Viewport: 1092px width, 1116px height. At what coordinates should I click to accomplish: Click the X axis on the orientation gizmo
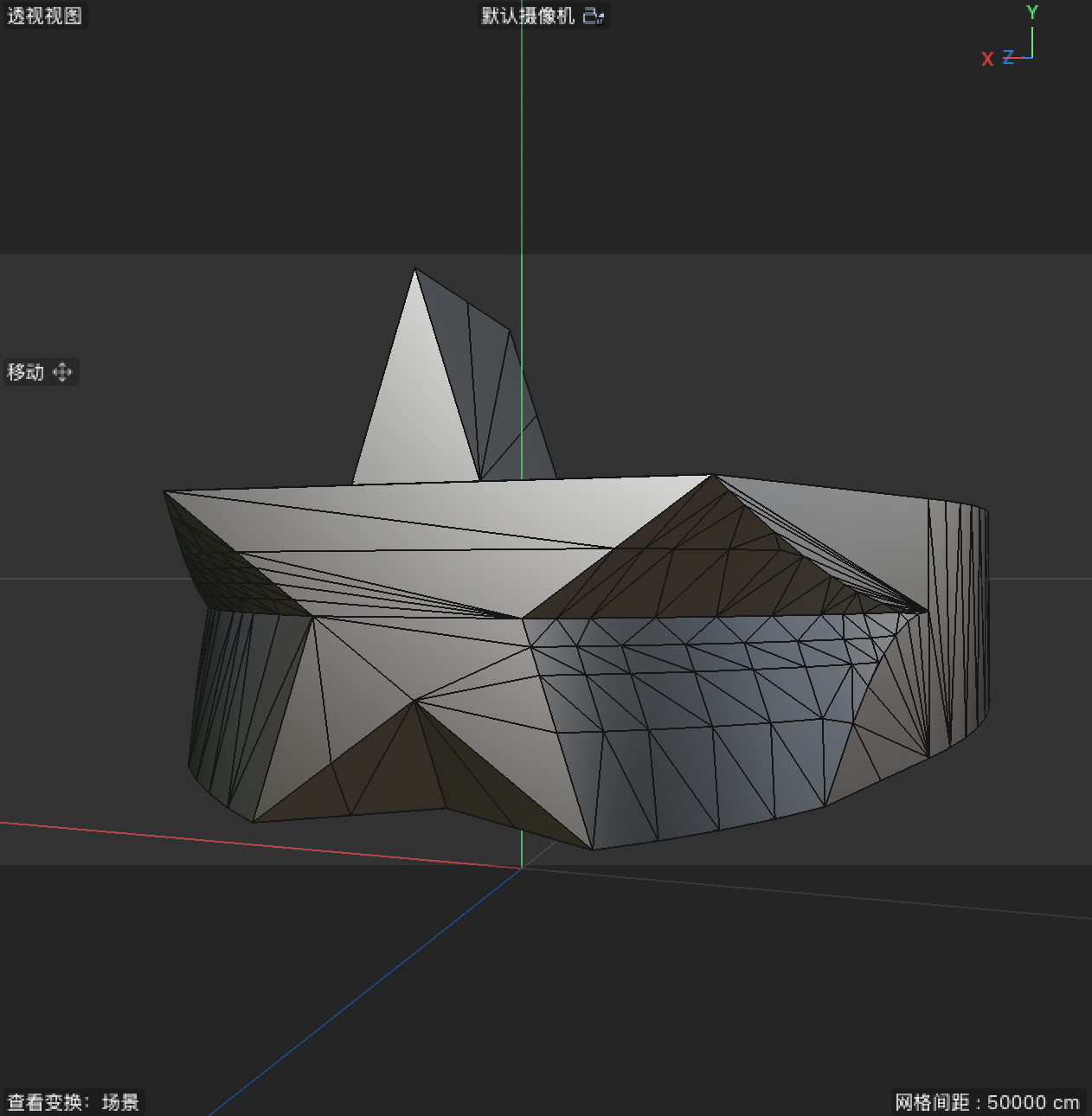point(987,59)
